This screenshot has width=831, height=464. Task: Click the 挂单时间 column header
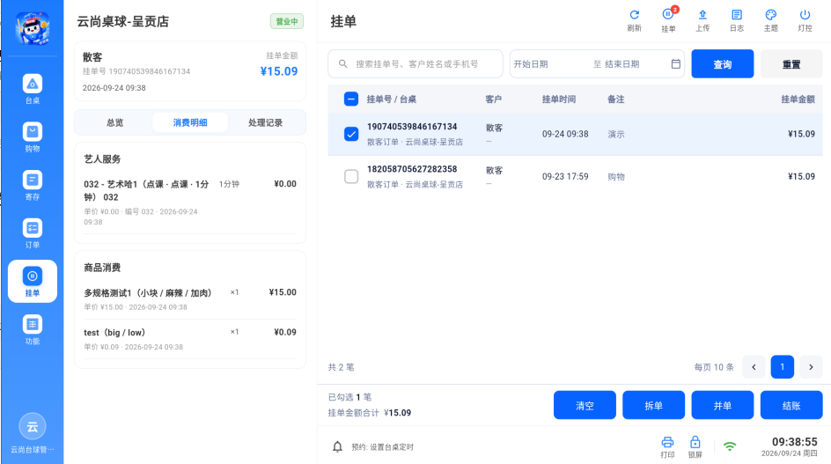coord(559,99)
